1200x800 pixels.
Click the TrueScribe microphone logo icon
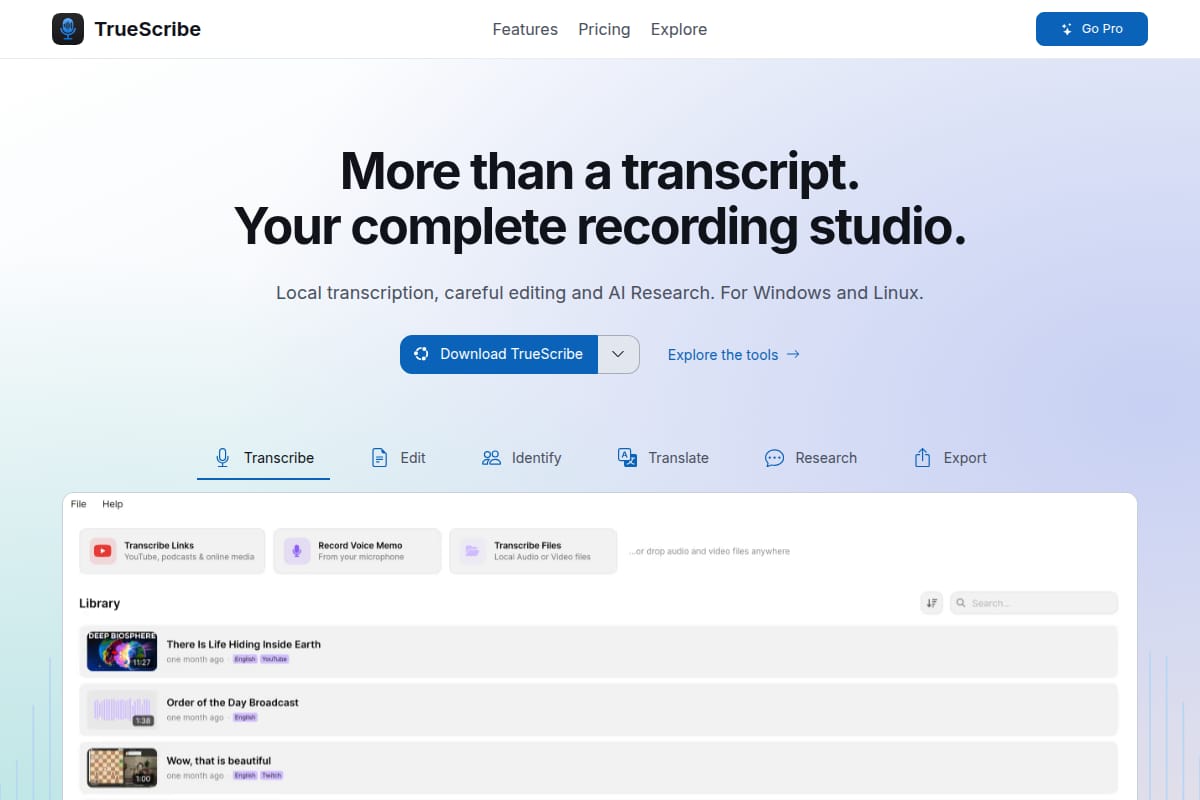coord(68,29)
